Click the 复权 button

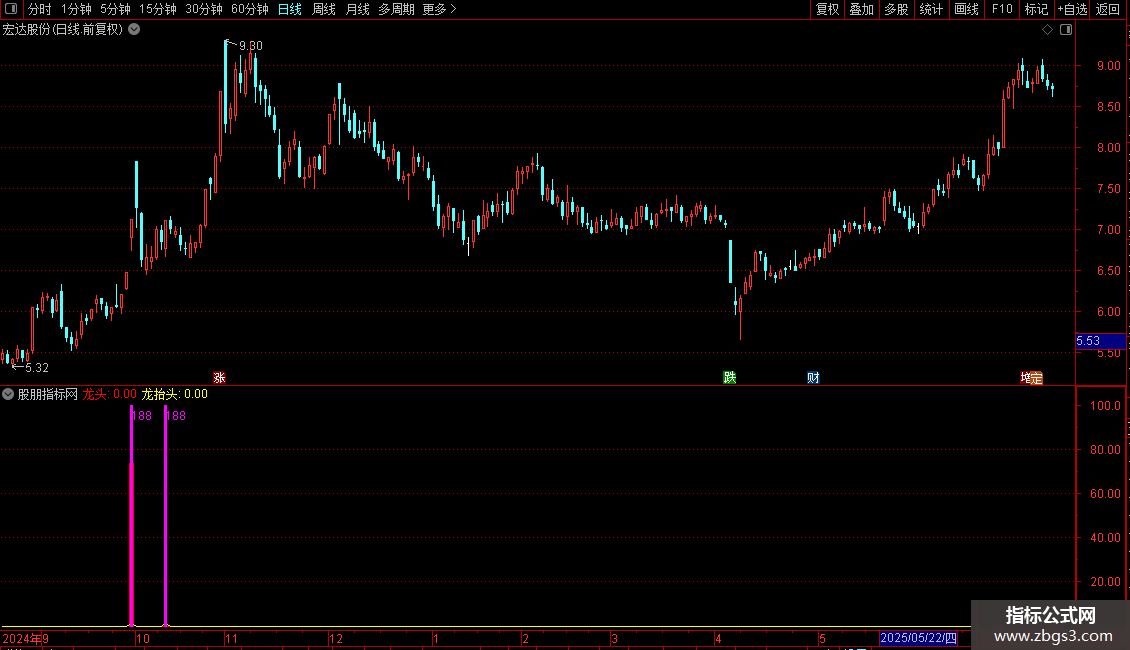[827, 9]
